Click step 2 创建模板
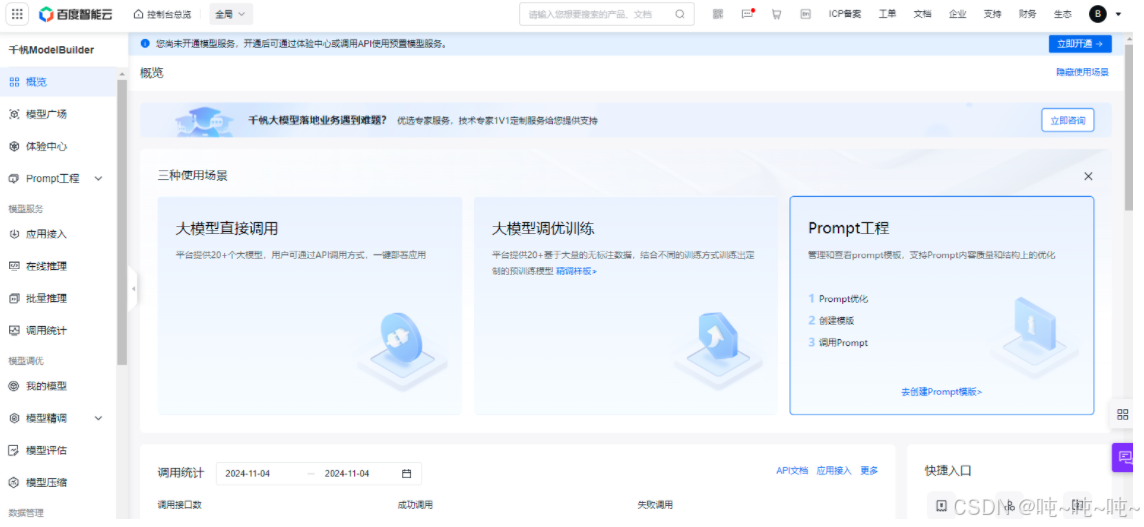This screenshot has height=527, width=1144. pos(831,320)
